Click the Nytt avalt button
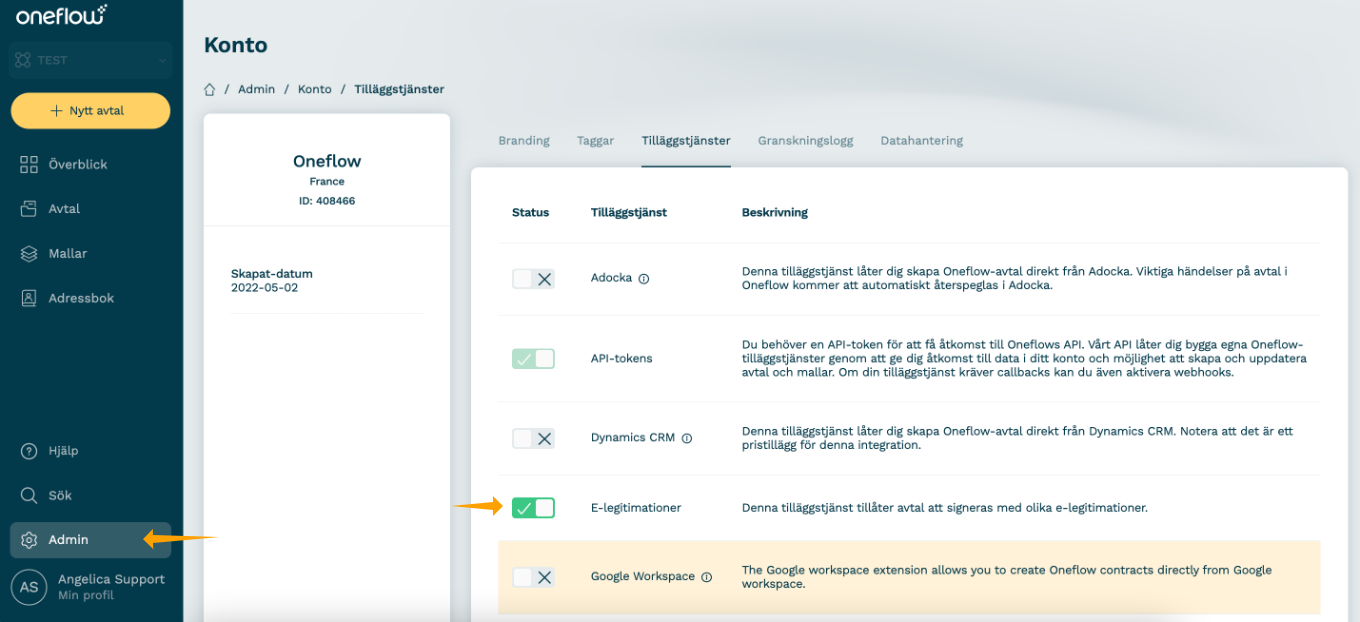Screen dimensions: 1360x622 90,111
